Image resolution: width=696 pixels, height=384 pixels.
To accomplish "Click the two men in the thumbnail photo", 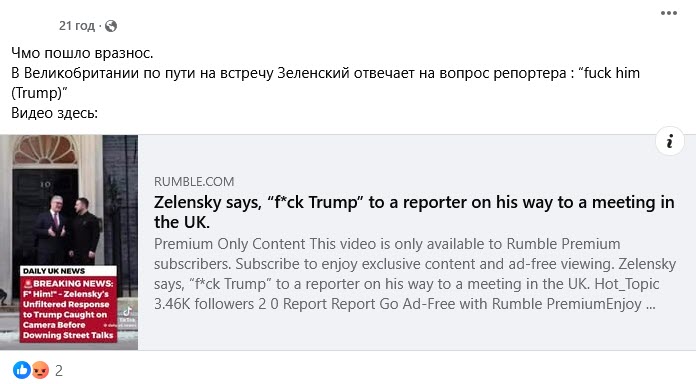I will point(69,229).
